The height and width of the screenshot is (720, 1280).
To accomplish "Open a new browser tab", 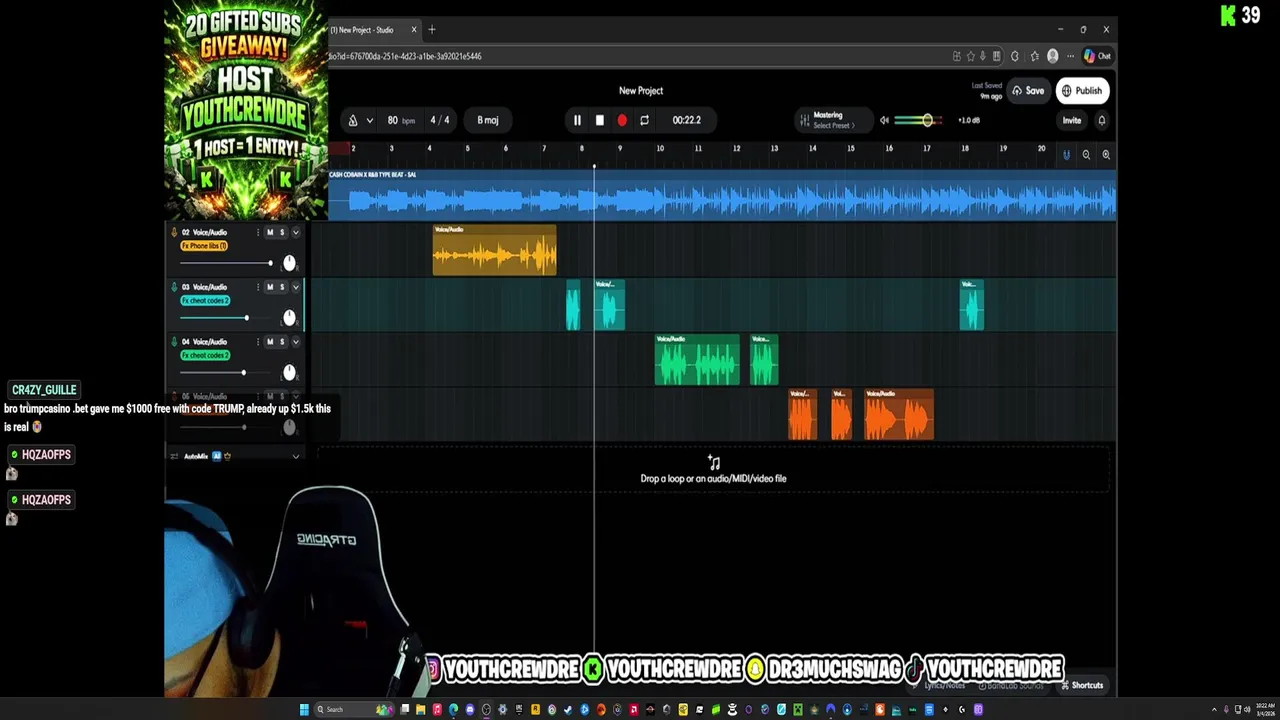I will click(x=432, y=30).
